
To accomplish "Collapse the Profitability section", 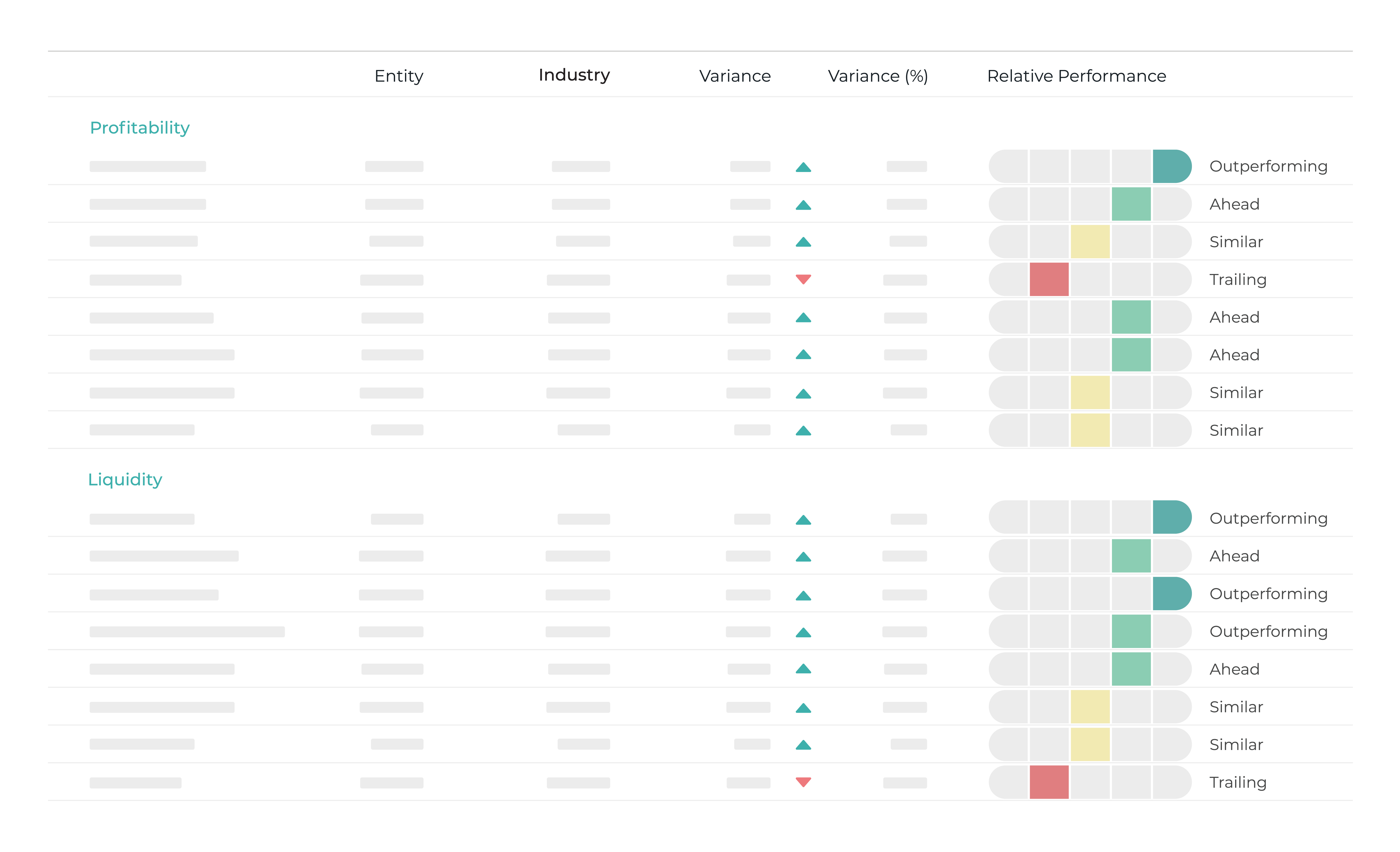I will click(140, 128).
